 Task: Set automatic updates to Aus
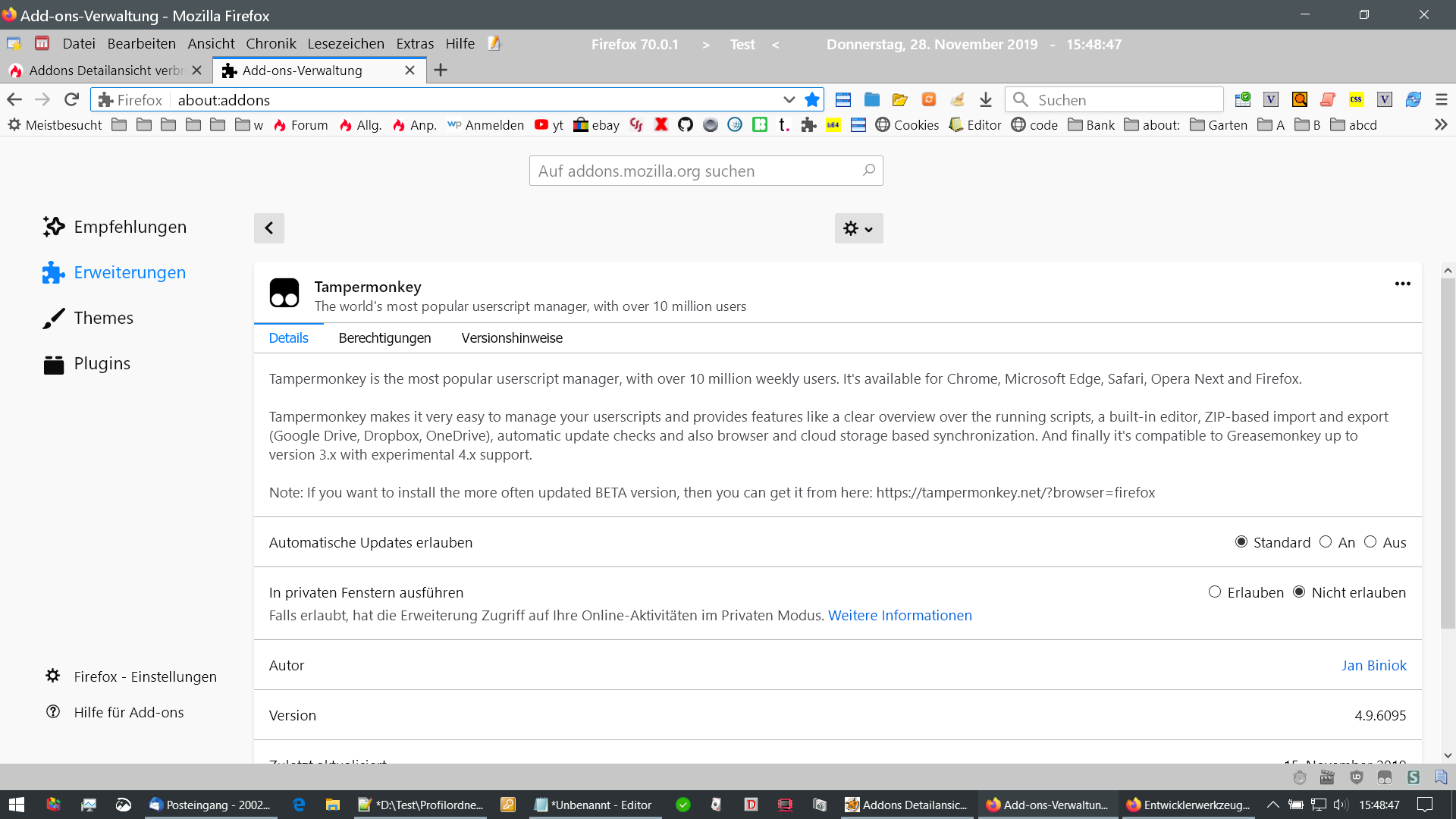1370,542
